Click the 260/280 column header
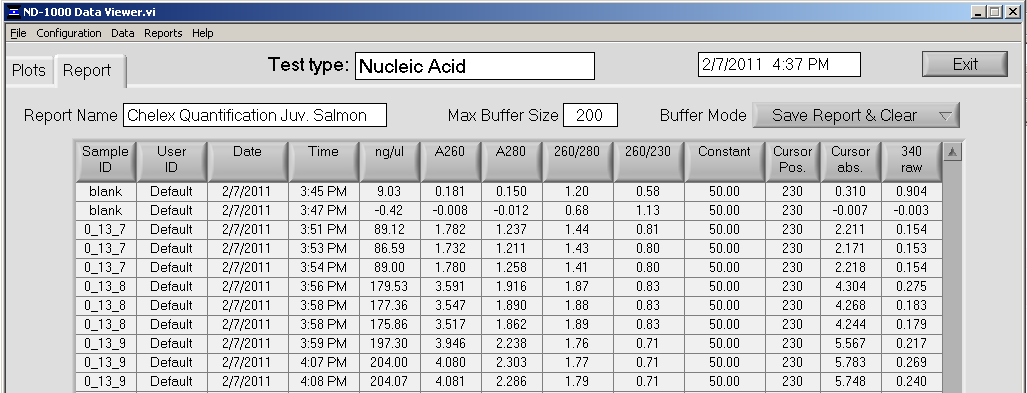The width and height of the screenshot is (1027, 393). coord(578,160)
